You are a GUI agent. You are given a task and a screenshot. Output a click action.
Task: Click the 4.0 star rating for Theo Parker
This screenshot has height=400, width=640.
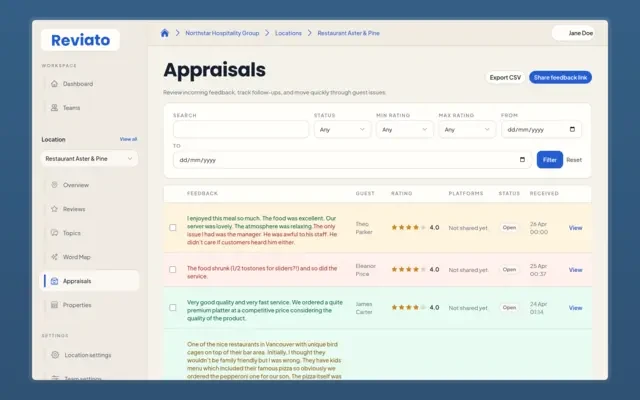pos(415,227)
